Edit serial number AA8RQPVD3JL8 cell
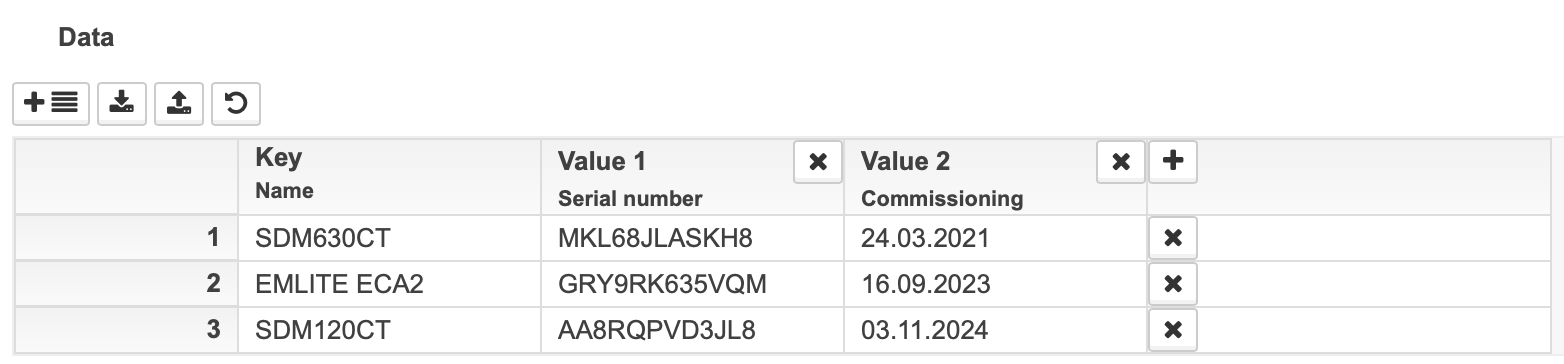Viewport: 1564px width, 364px height. (692, 329)
